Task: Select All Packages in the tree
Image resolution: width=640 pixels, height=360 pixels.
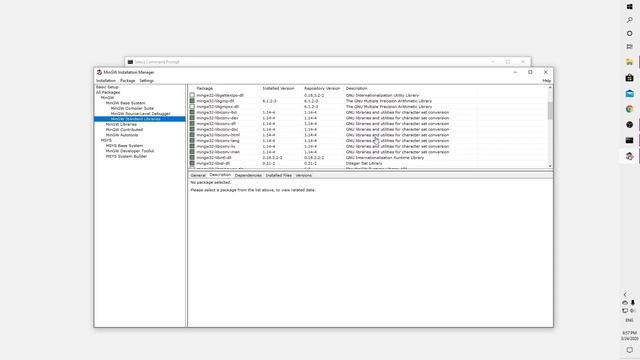Action: (x=108, y=93)
